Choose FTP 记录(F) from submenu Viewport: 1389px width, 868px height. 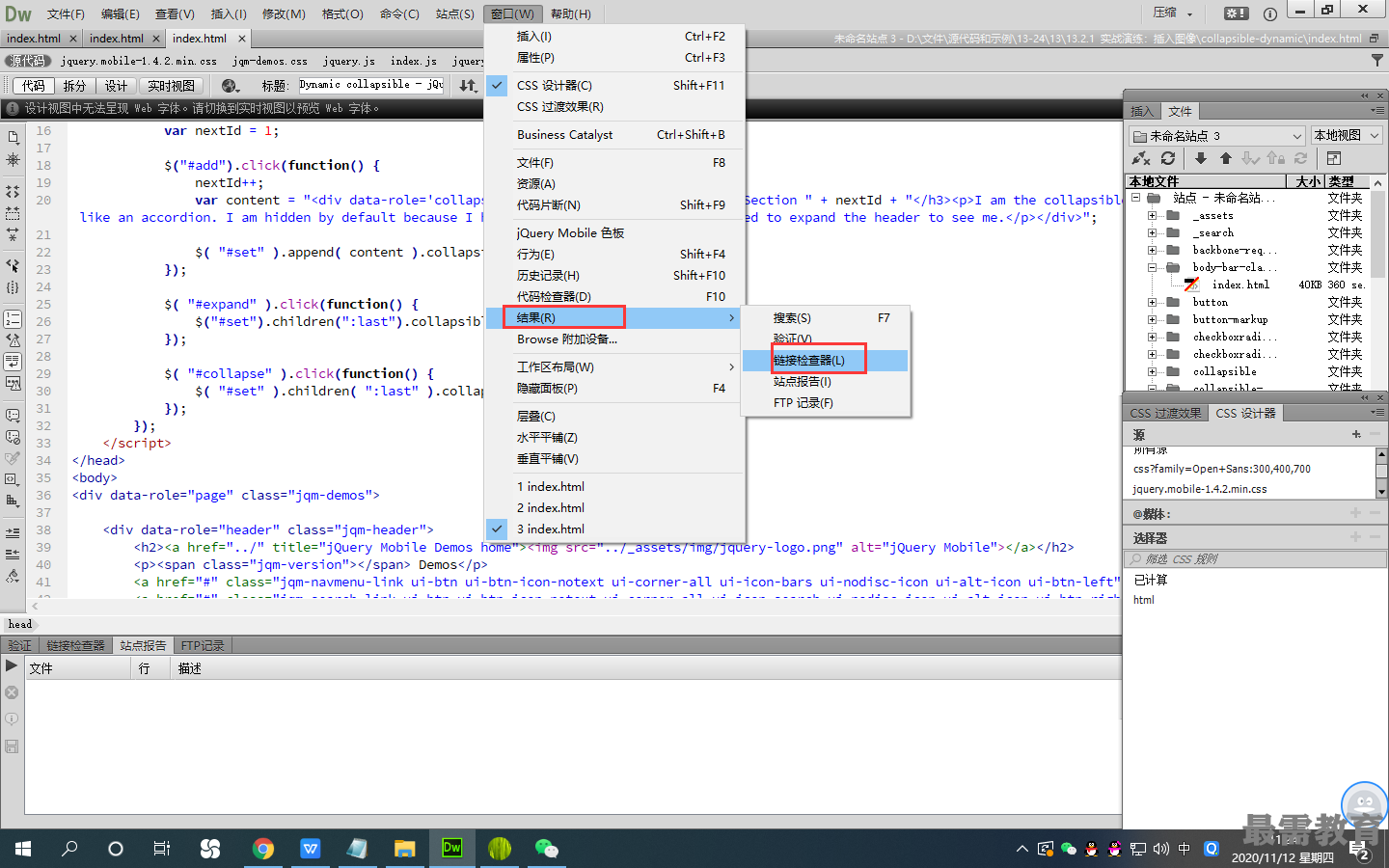coord(825,402)
